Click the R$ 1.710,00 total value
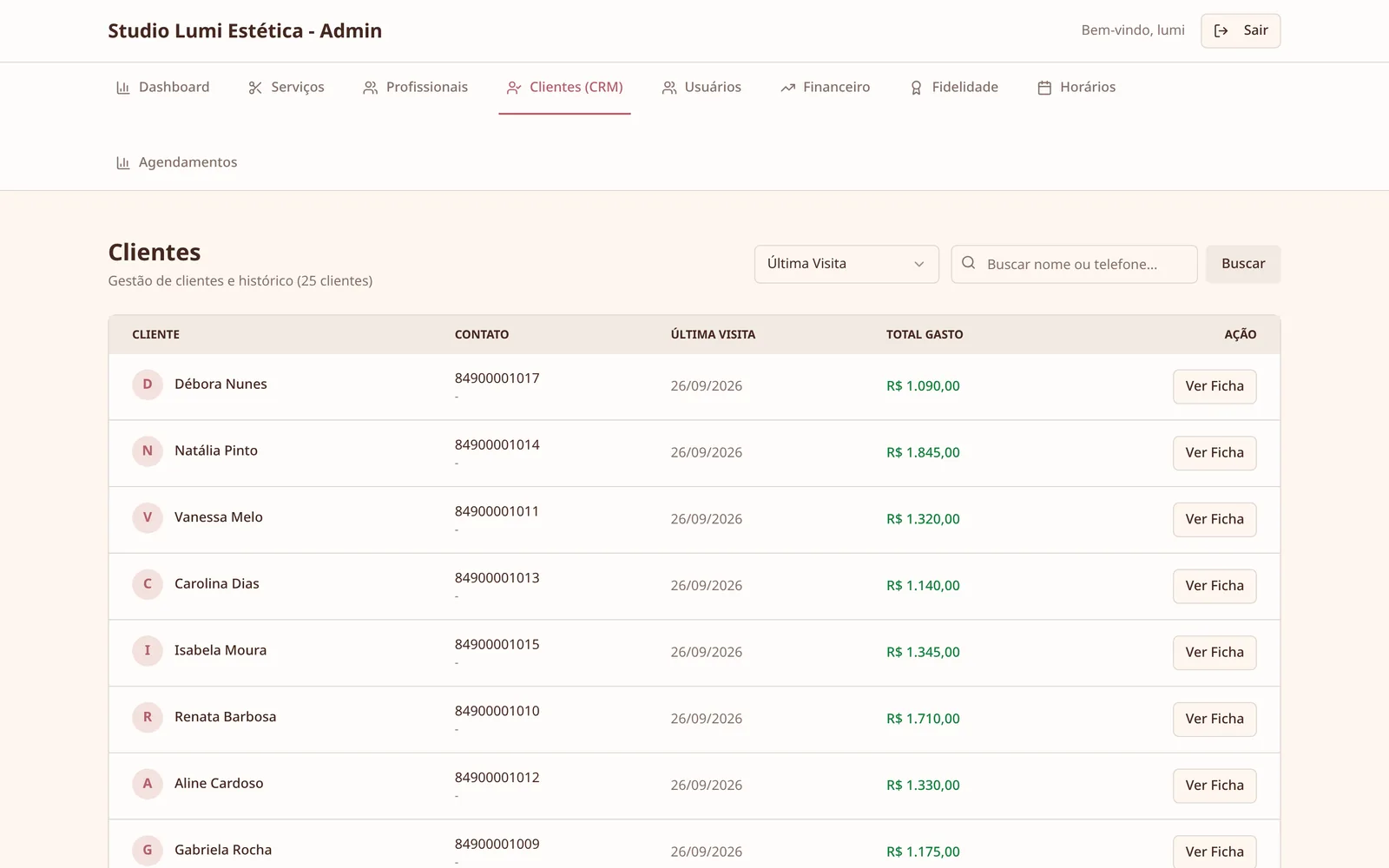Viewport: 1389px width, 868px height. [x=923, y=719]
